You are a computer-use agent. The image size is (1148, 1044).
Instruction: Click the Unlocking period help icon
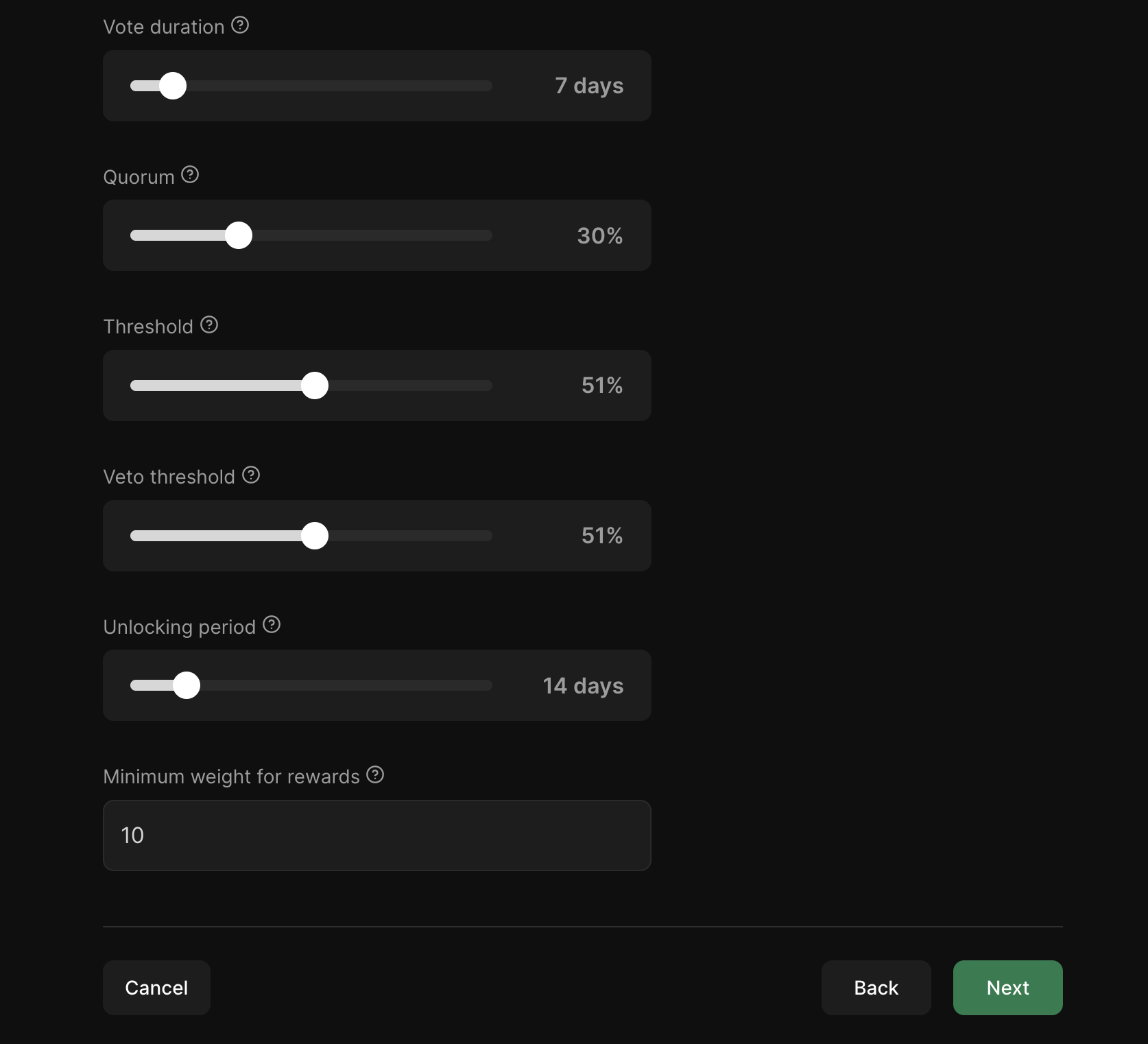pos(272,625)
